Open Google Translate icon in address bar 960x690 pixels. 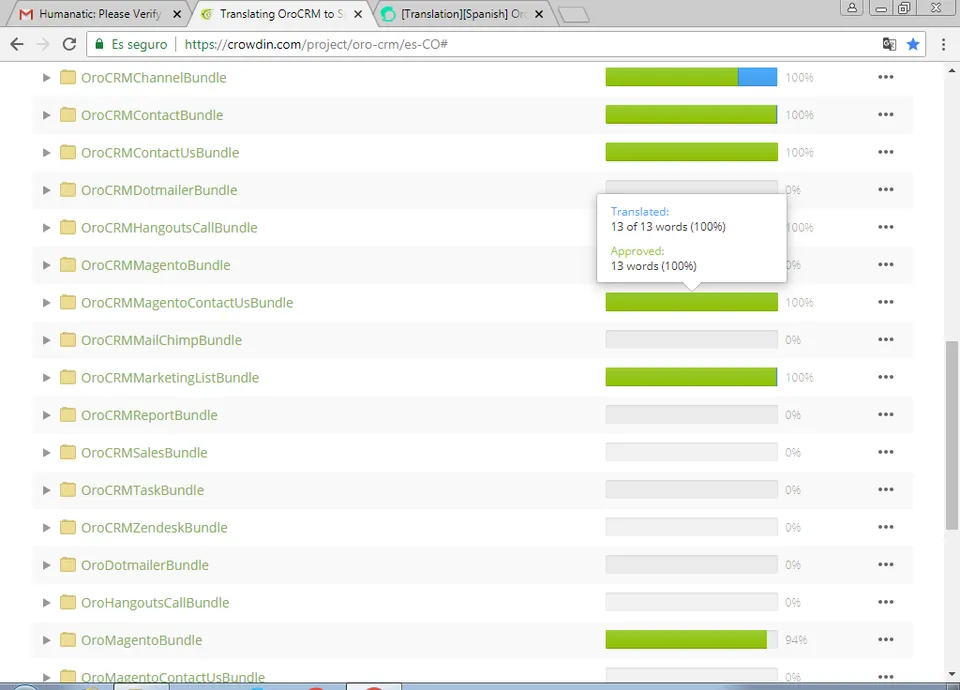889,44
